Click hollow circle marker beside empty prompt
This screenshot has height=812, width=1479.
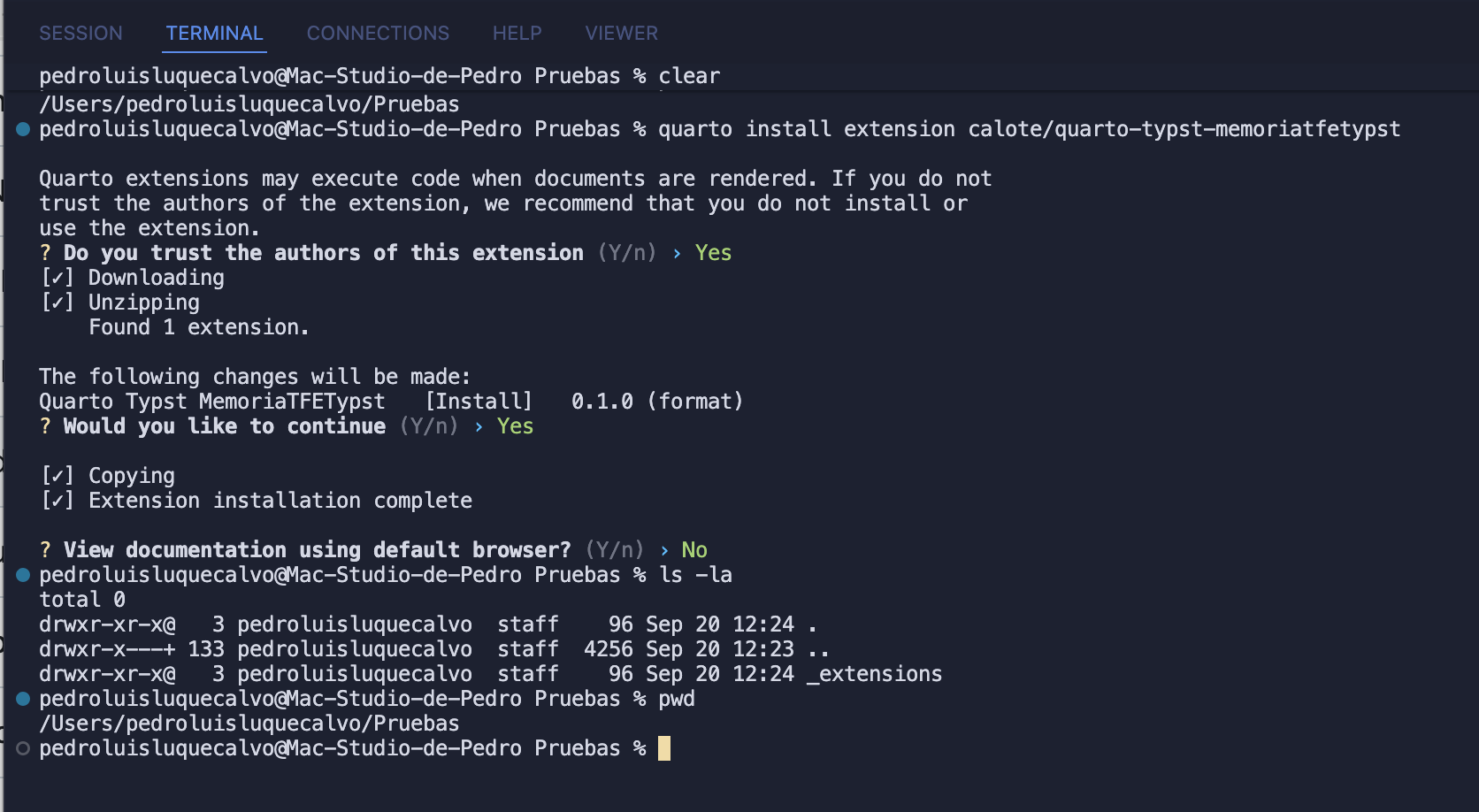[23, 748]
